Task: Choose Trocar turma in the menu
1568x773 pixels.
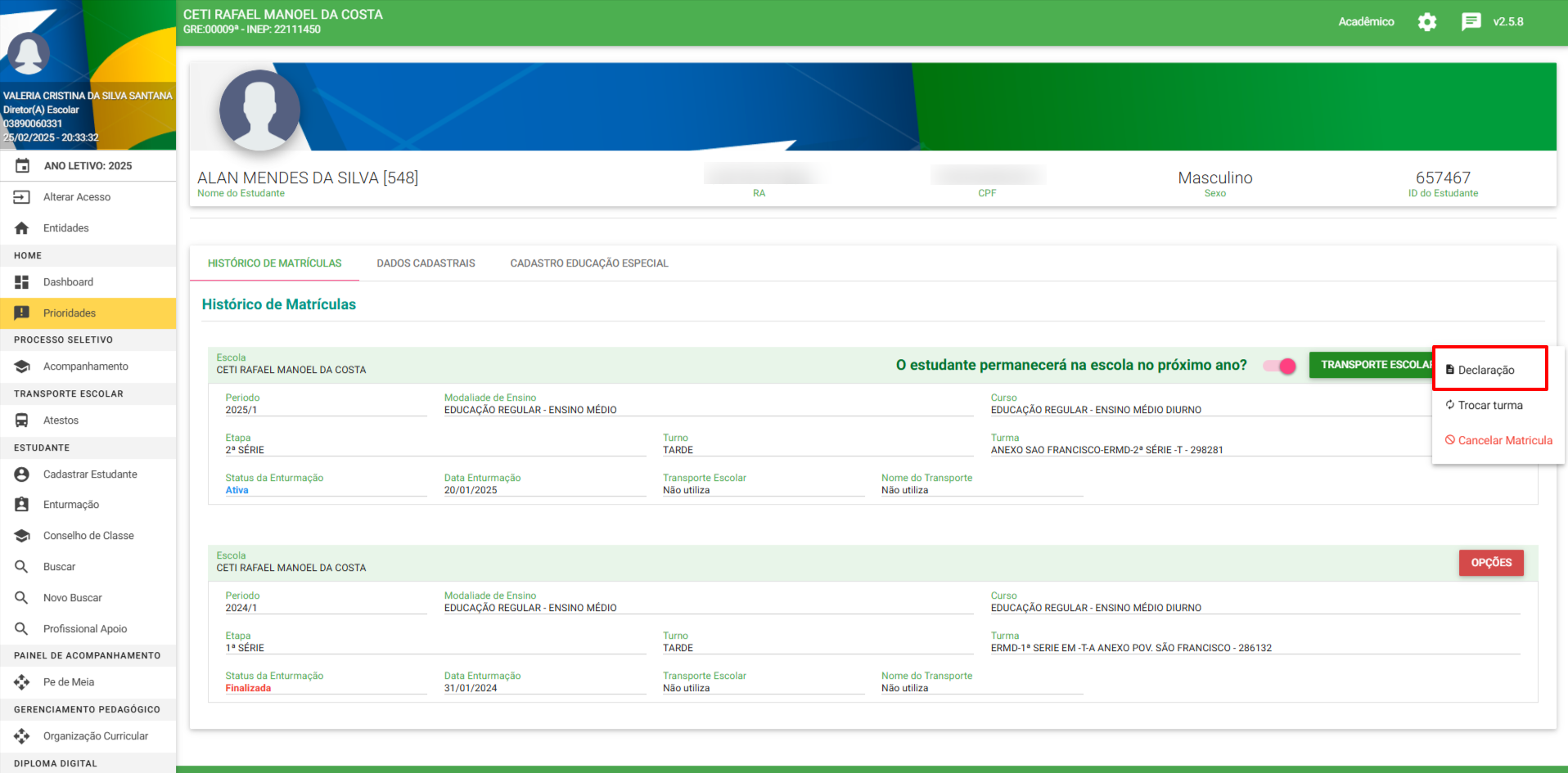Action: pos(1489,406)
